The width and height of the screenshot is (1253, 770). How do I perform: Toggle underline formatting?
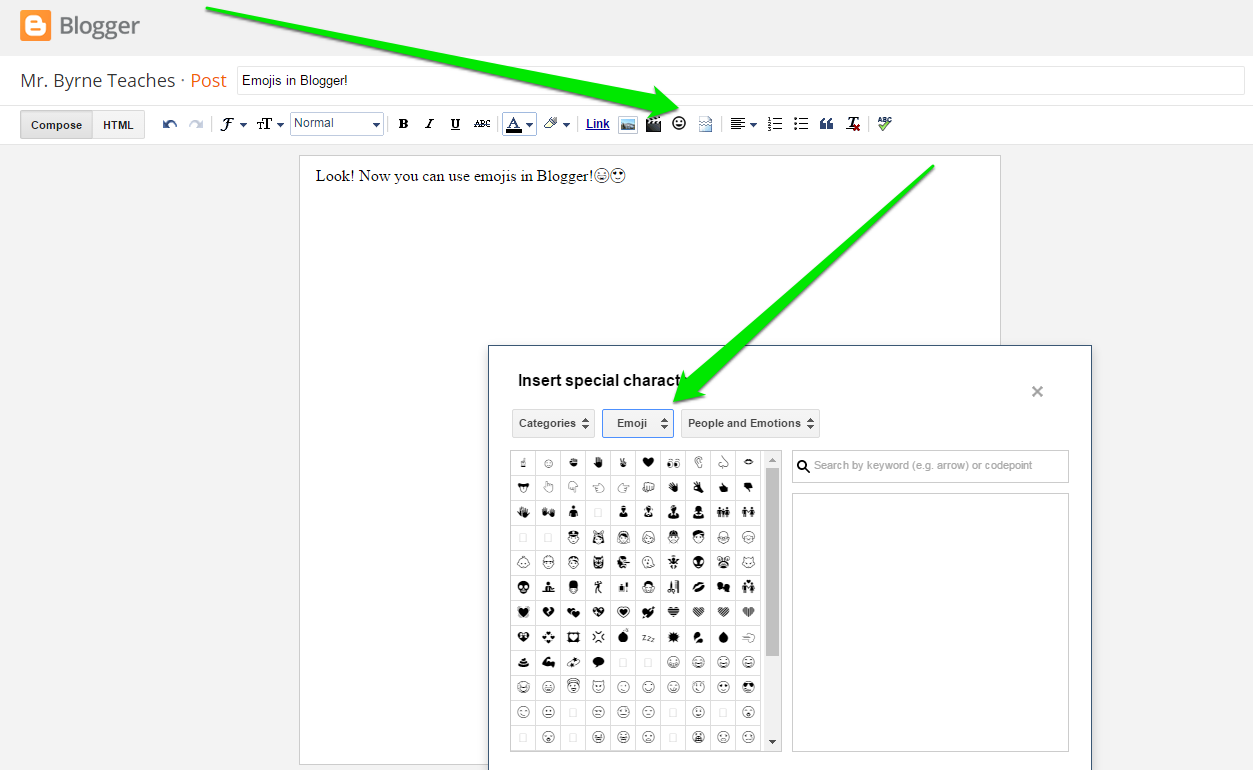(455, 124)
